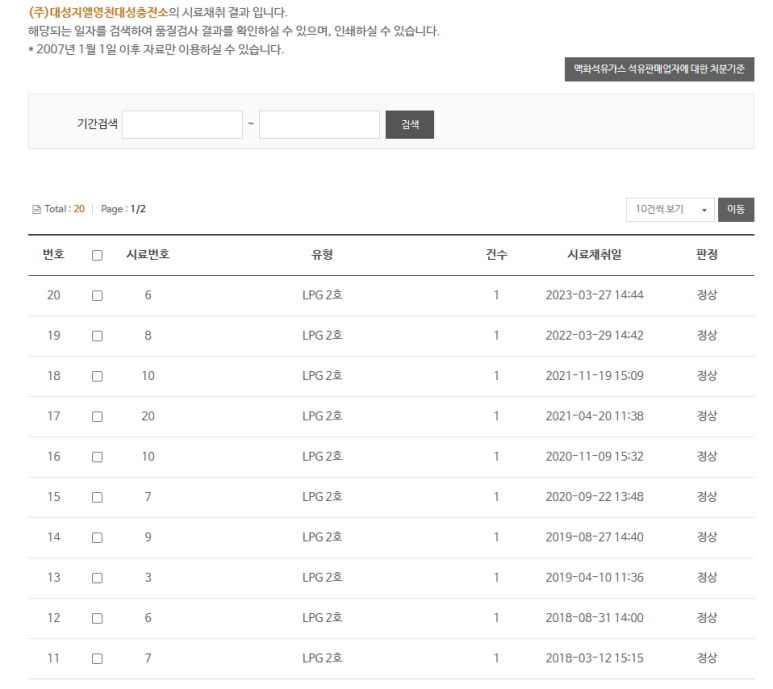This screenshot has width=773, height=689.
Task: Click LPG 2호 in row 20
Action: (x=322, y=295)
